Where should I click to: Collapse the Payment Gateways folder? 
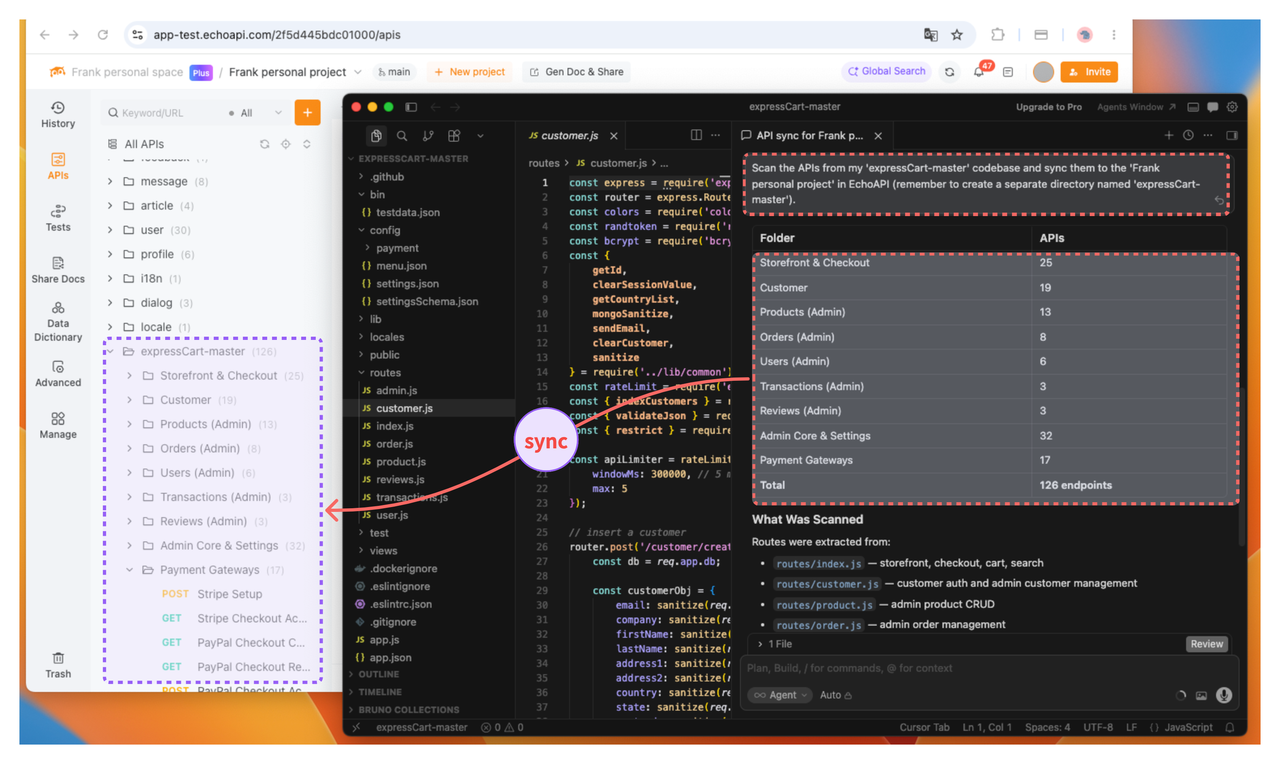130,570
